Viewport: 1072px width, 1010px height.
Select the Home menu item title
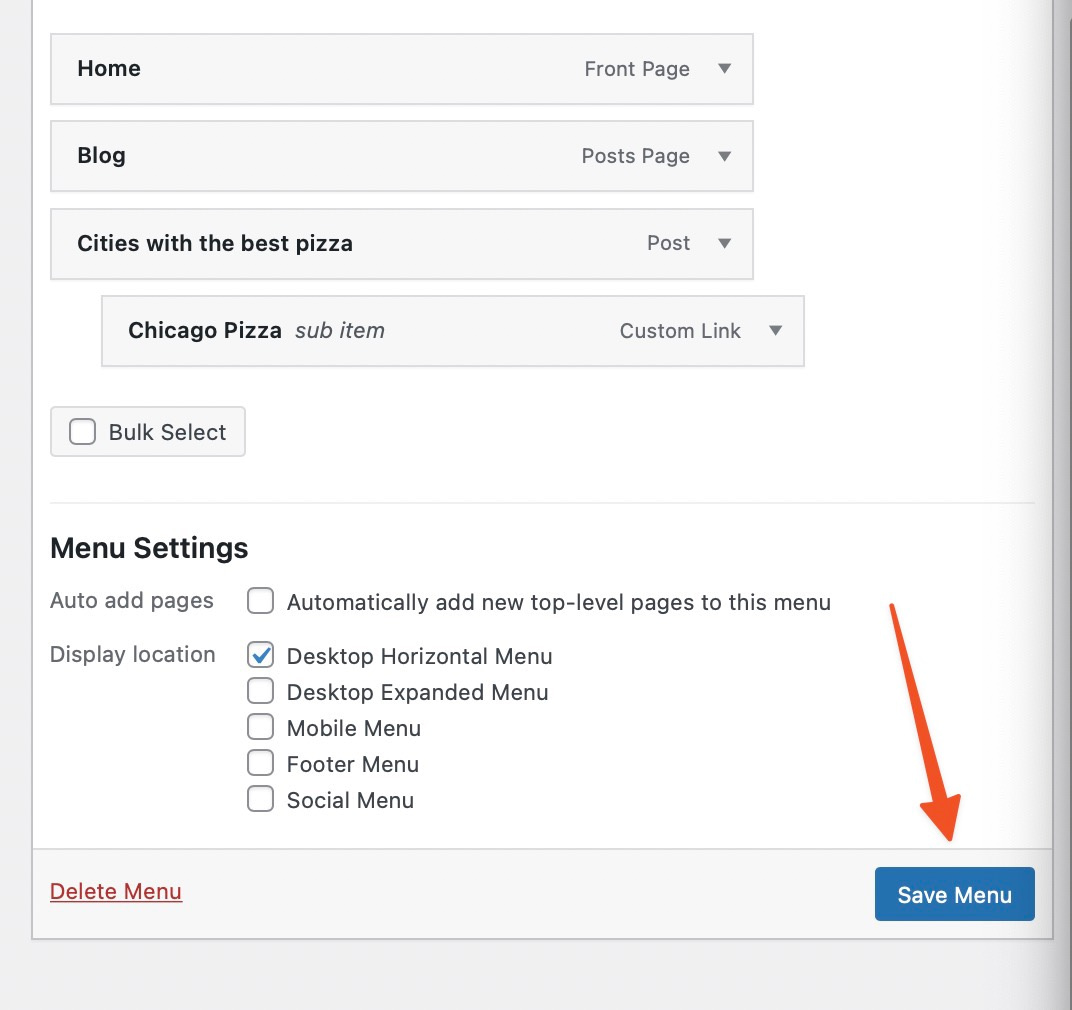[x=109, y=69]
